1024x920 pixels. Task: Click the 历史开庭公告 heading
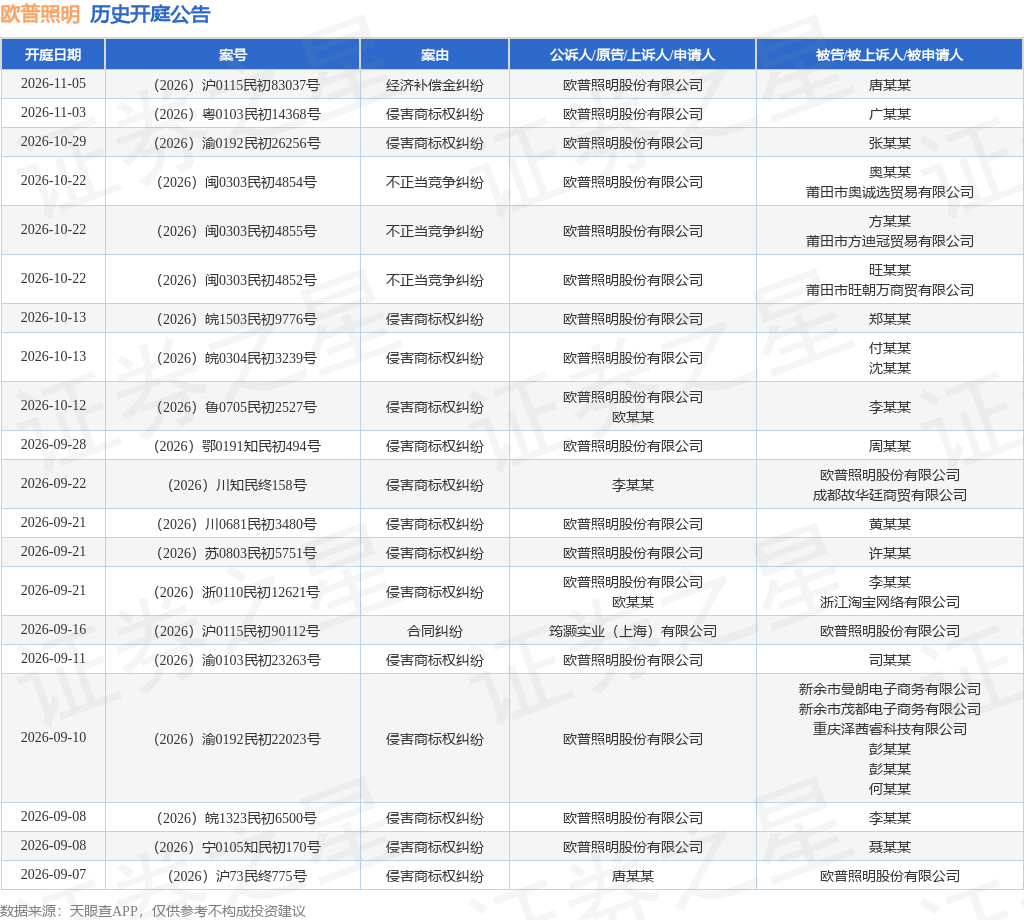(150, 14)
